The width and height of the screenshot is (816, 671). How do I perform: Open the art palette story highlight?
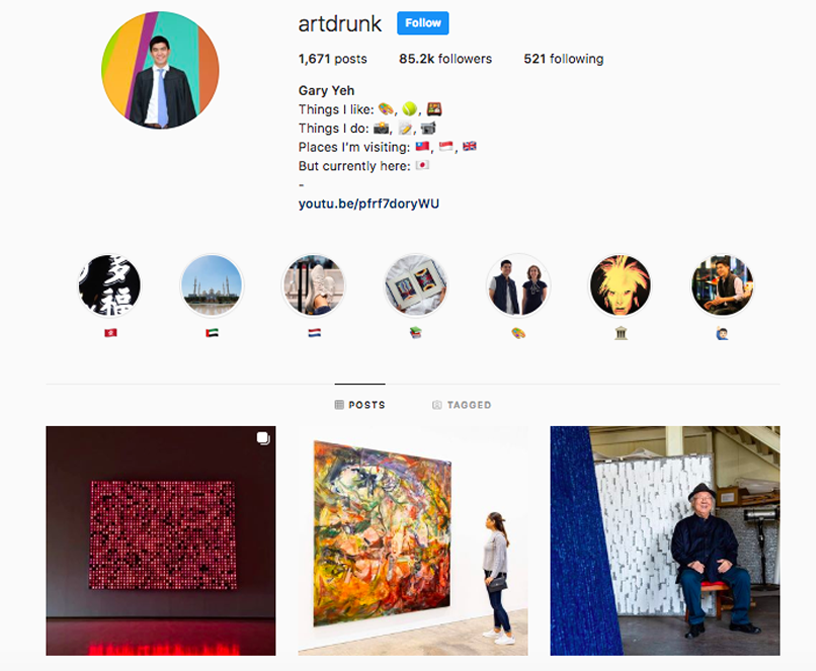517,285
